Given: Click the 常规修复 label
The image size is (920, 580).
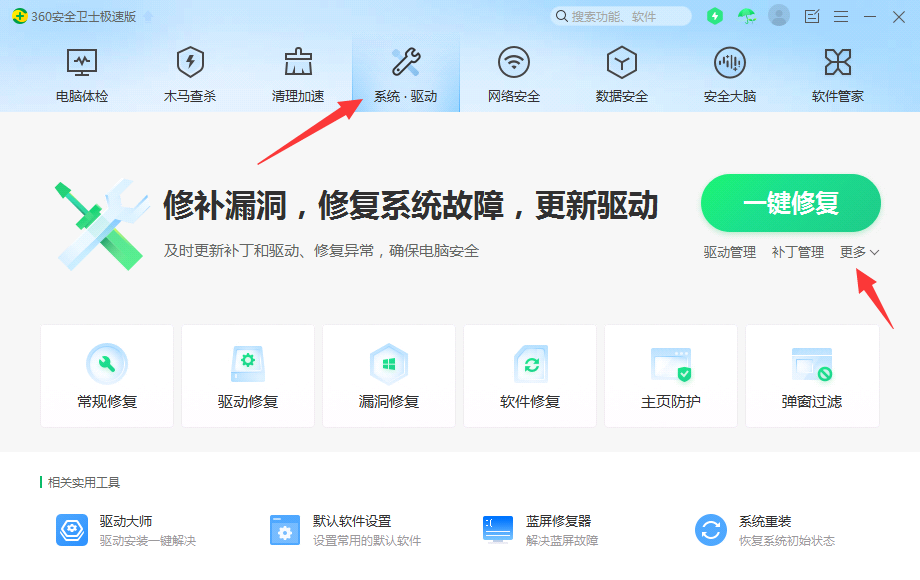Looking at the screenshot, I should (107, 402).
